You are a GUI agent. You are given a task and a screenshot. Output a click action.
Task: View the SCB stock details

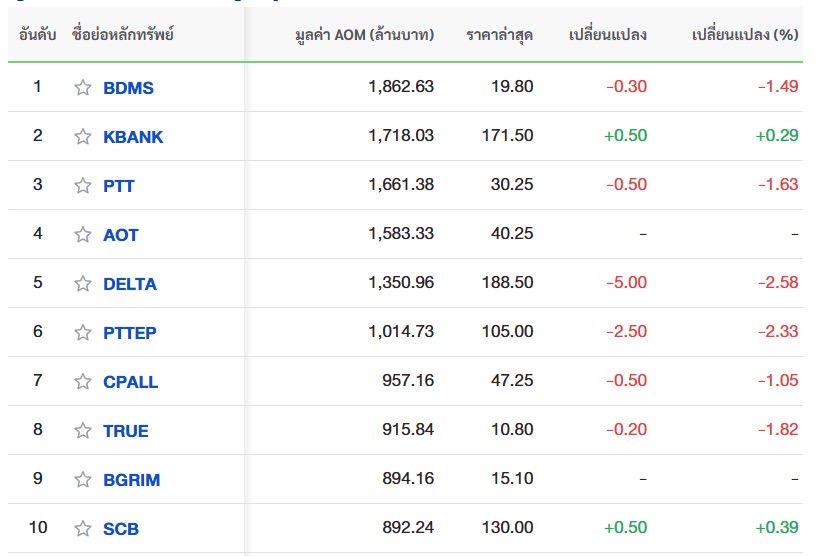121,528
